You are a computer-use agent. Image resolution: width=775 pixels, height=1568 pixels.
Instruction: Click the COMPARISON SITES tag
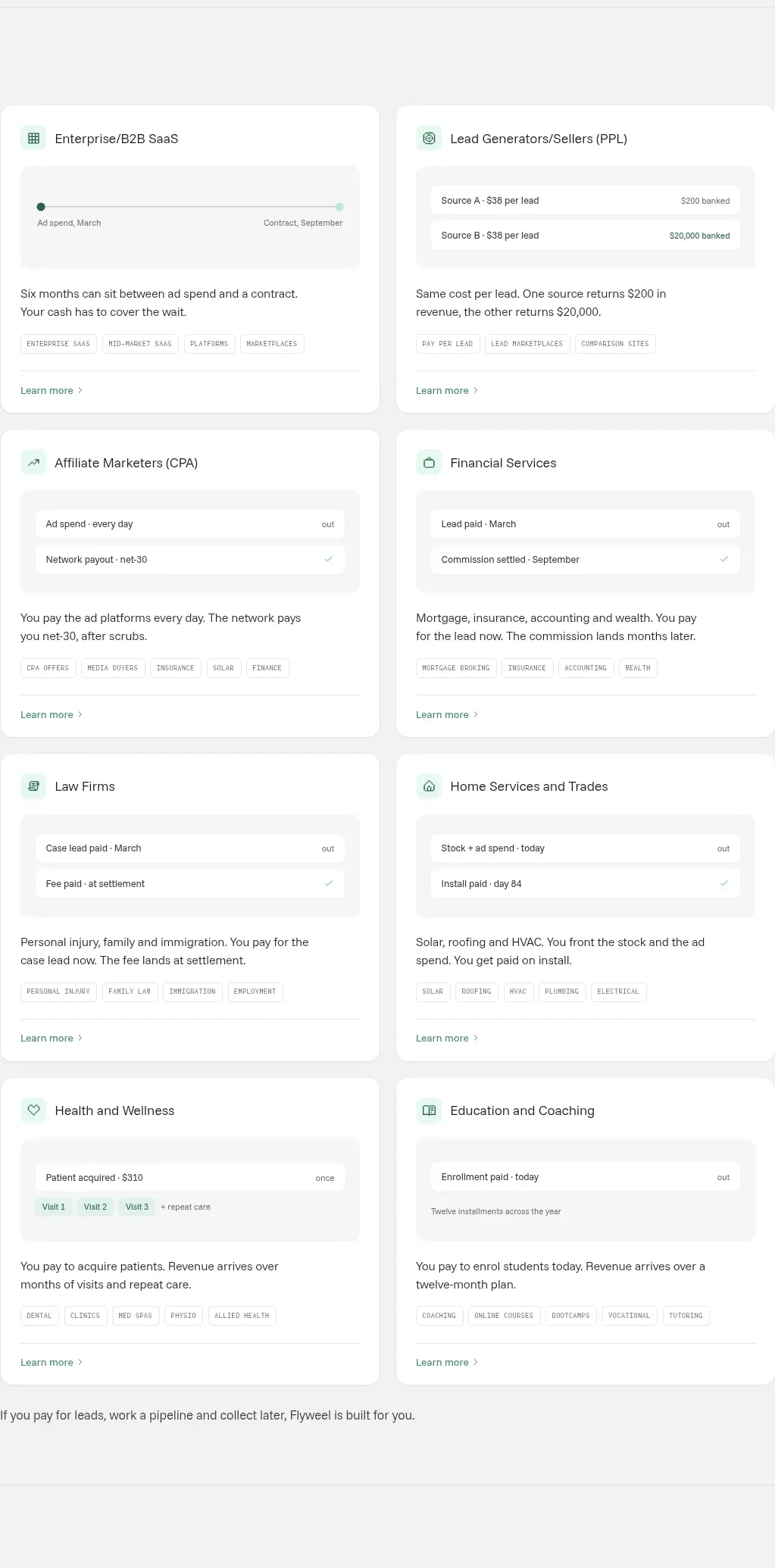point(615,344)
